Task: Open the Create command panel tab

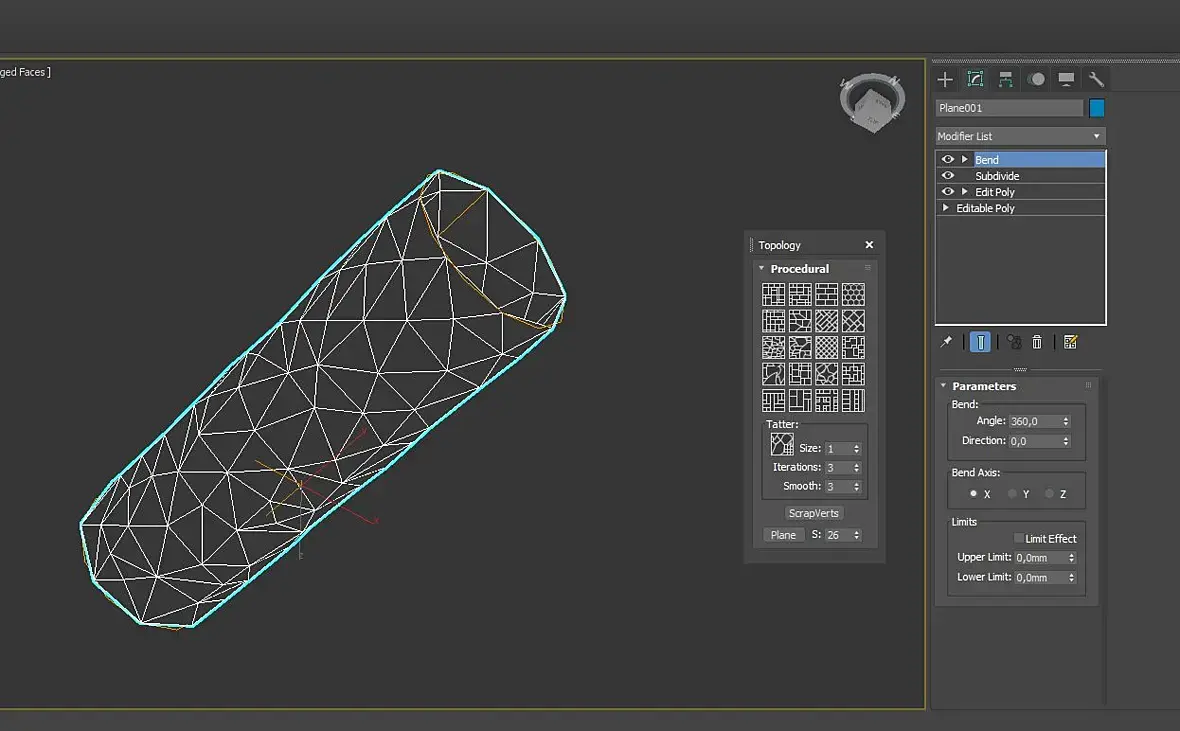Action: (945, 79)
